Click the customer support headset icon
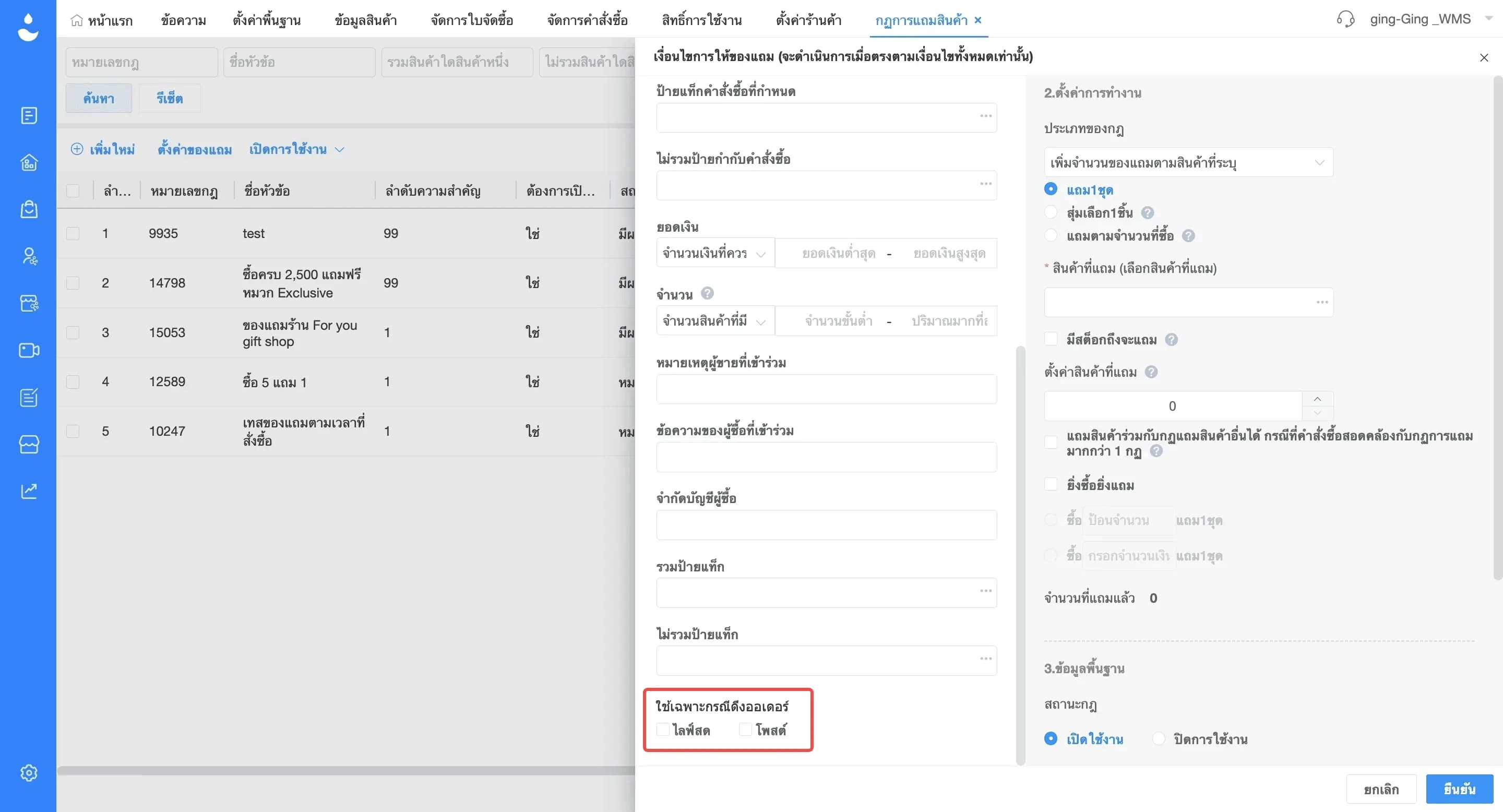The height and width of the screenshot is (812, 1503). pos(1345,19)
